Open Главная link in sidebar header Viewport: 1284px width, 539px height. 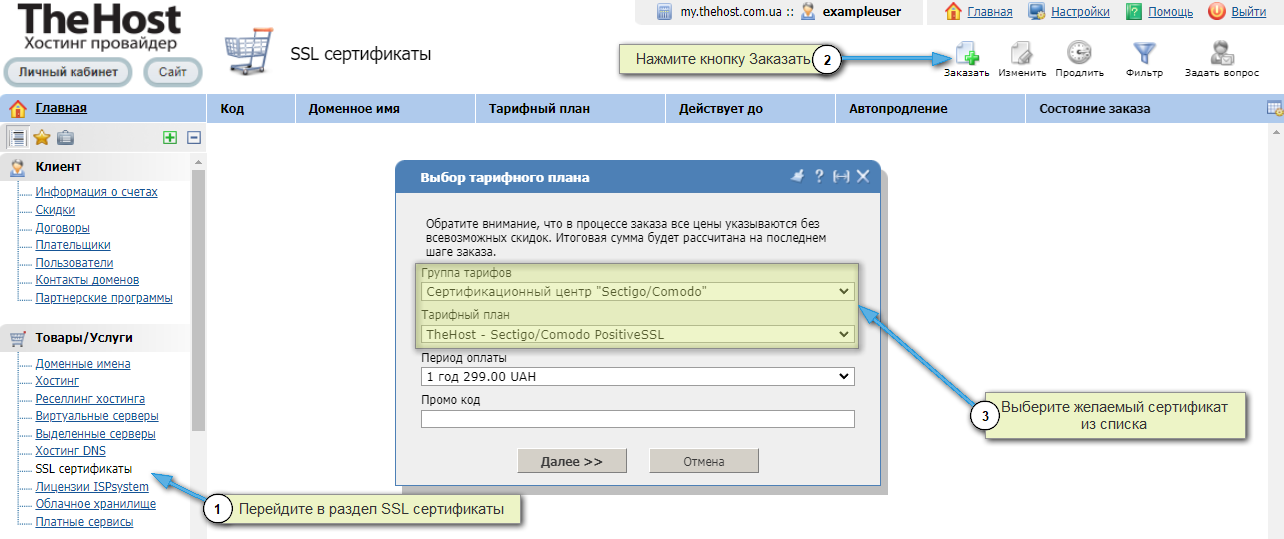click(x=61, y=108)
